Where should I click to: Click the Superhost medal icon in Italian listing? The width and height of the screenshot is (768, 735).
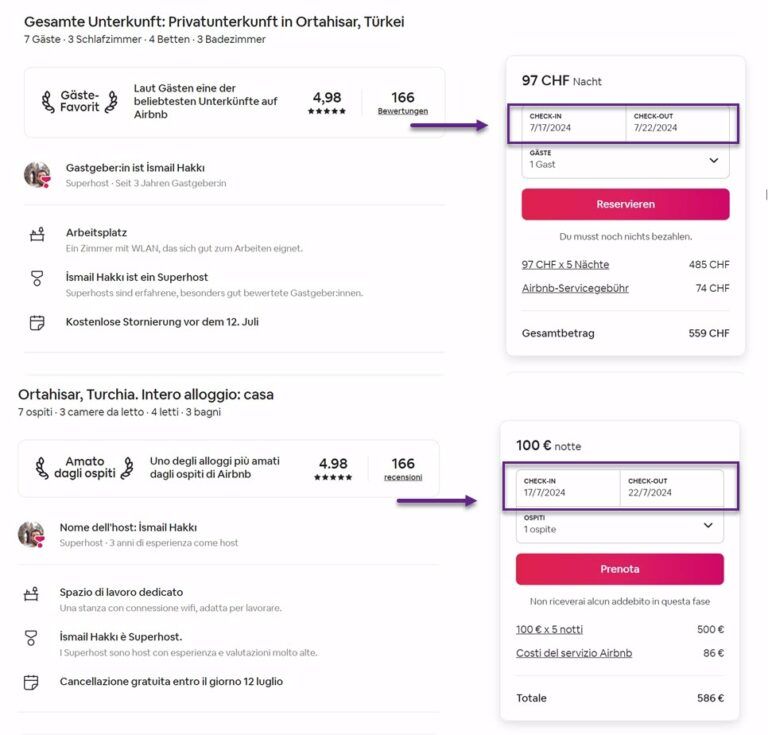(31, 638)
